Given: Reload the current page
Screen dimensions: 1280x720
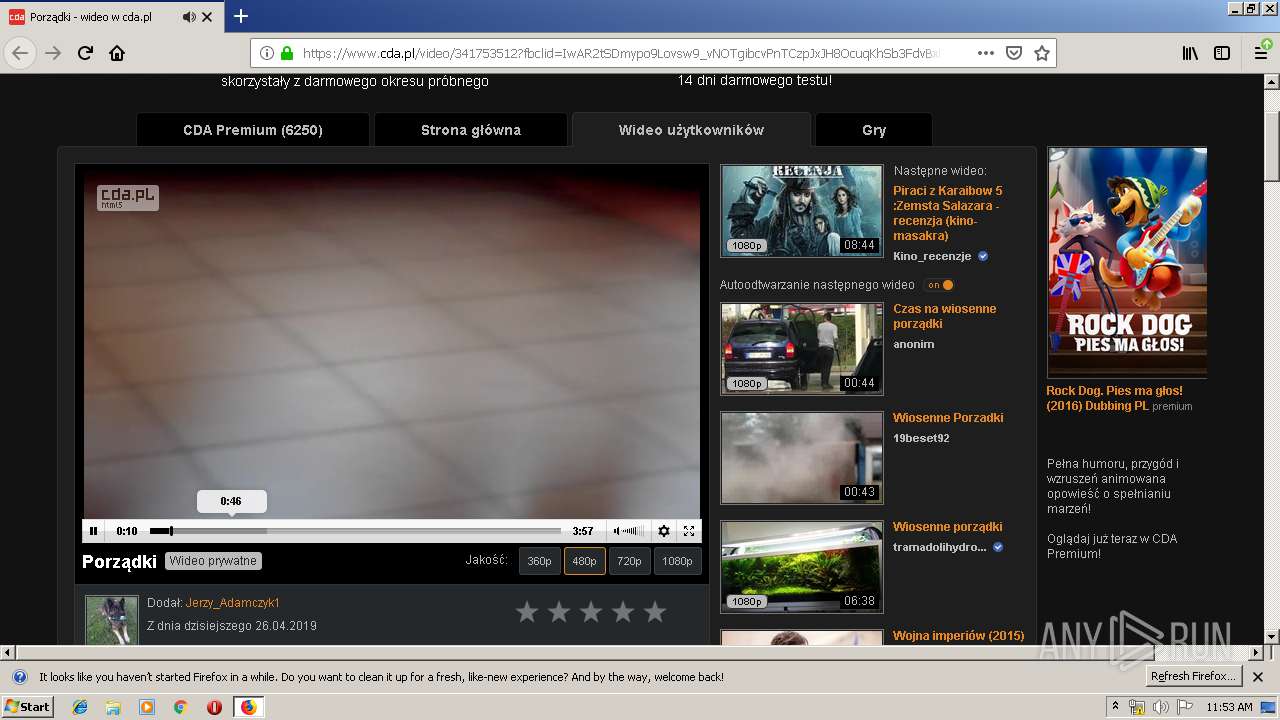Looking at the screenshot, I should 85,53.
